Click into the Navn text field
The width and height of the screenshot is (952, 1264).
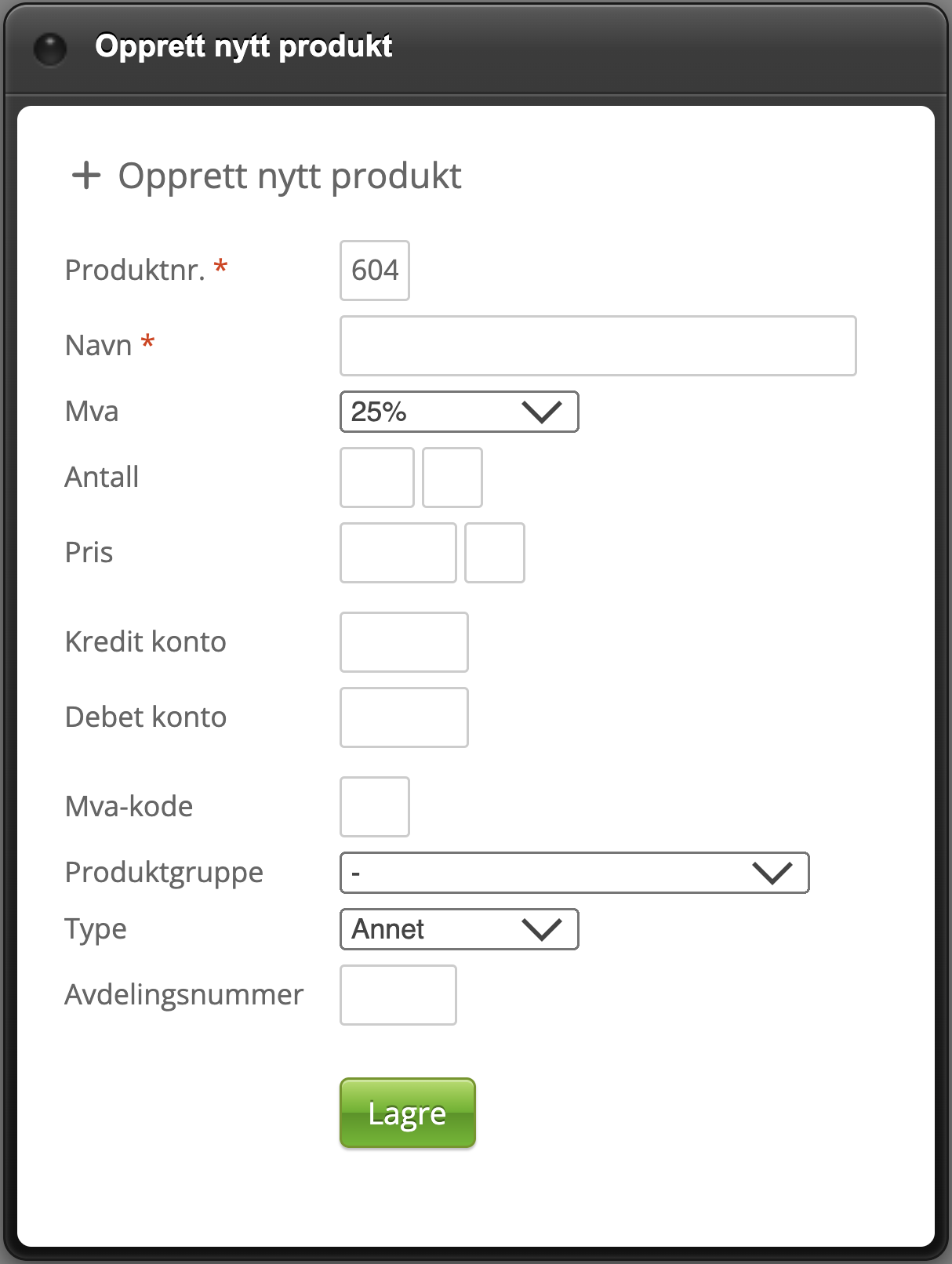coord(598,346)
